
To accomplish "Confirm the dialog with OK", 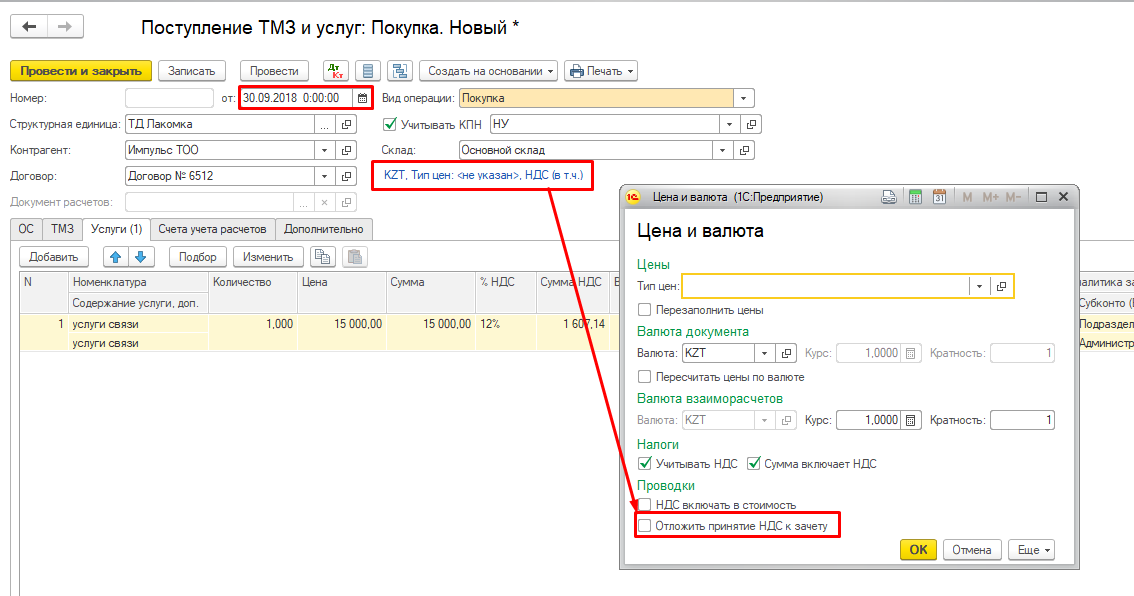I will pyautogui.click(x=918, y=550).
